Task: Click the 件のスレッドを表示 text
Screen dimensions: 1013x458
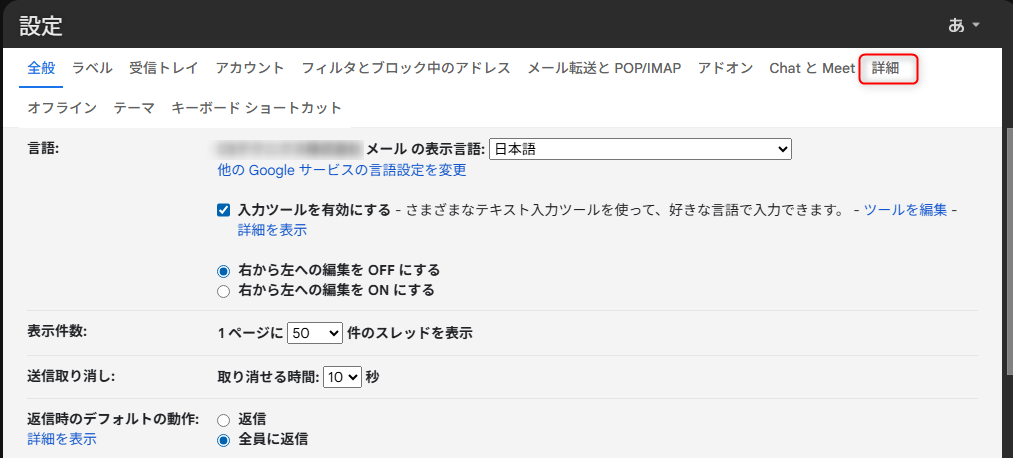Action: pos(410,333)
